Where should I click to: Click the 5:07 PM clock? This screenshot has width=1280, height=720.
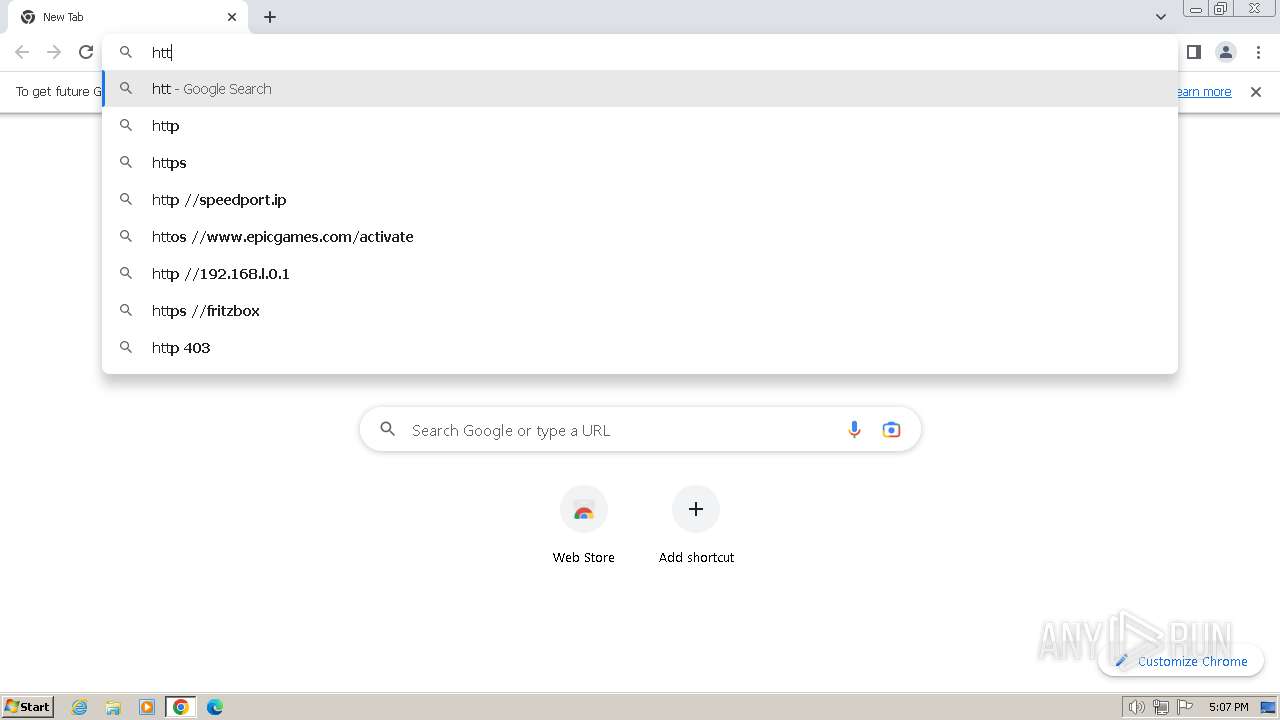[x=1228, y=707]
